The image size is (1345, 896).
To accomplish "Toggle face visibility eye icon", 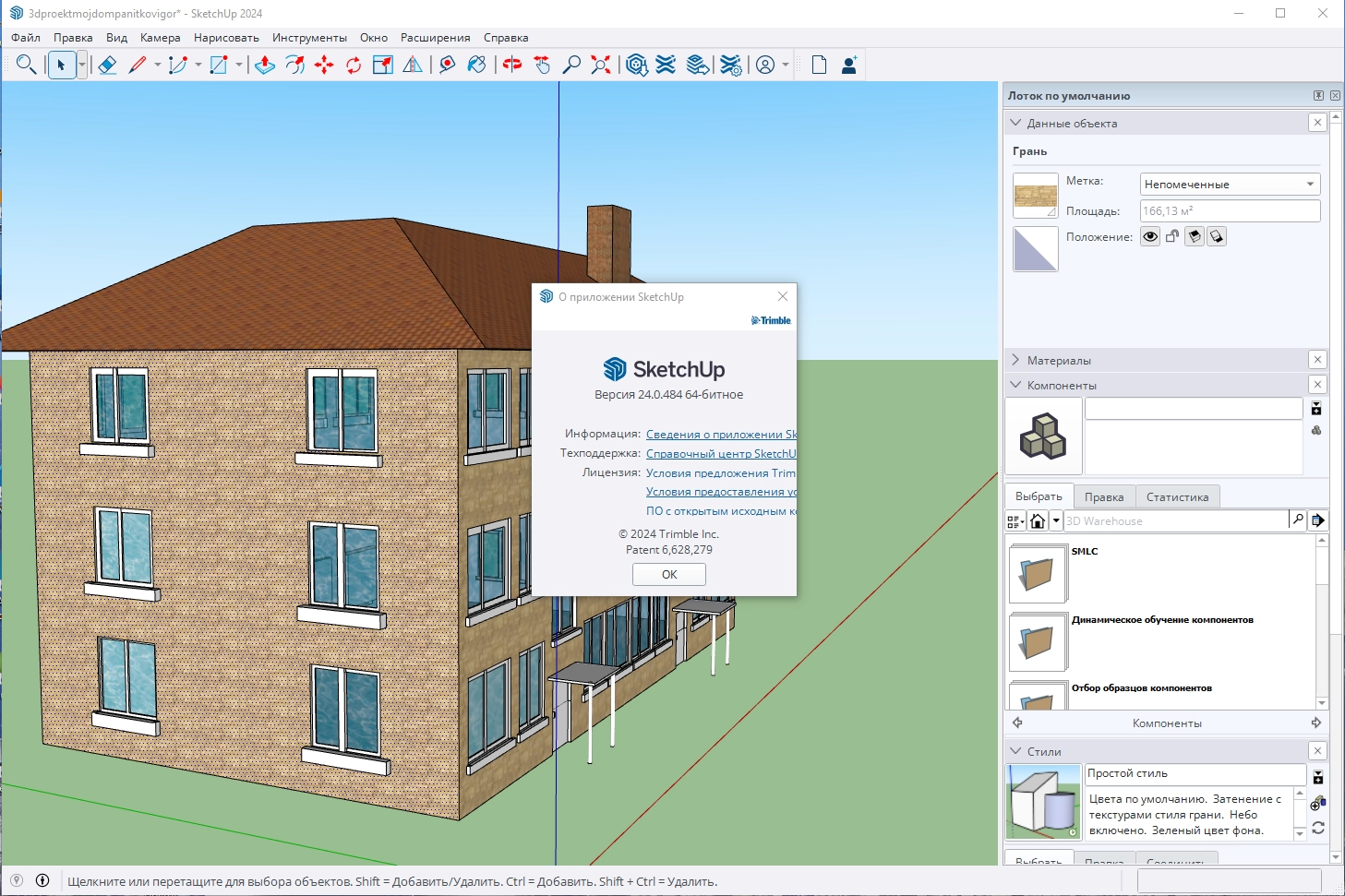I will [1150, 237].
